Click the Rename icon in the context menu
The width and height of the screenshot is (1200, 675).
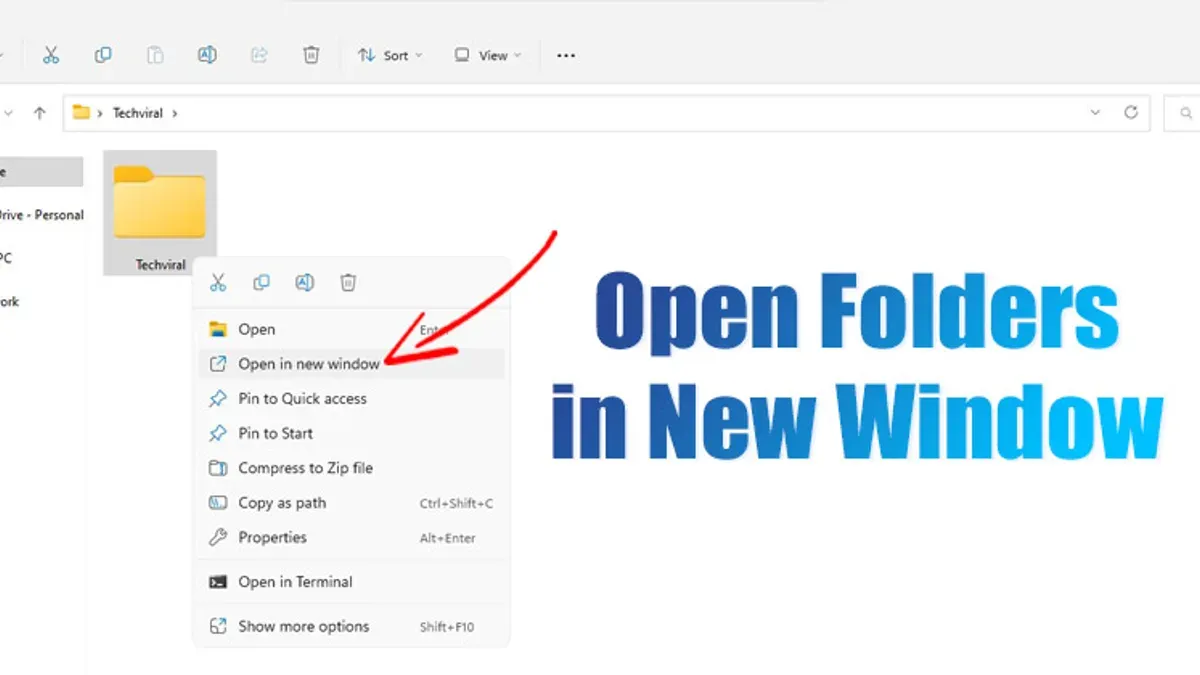[x=305, y=283]
